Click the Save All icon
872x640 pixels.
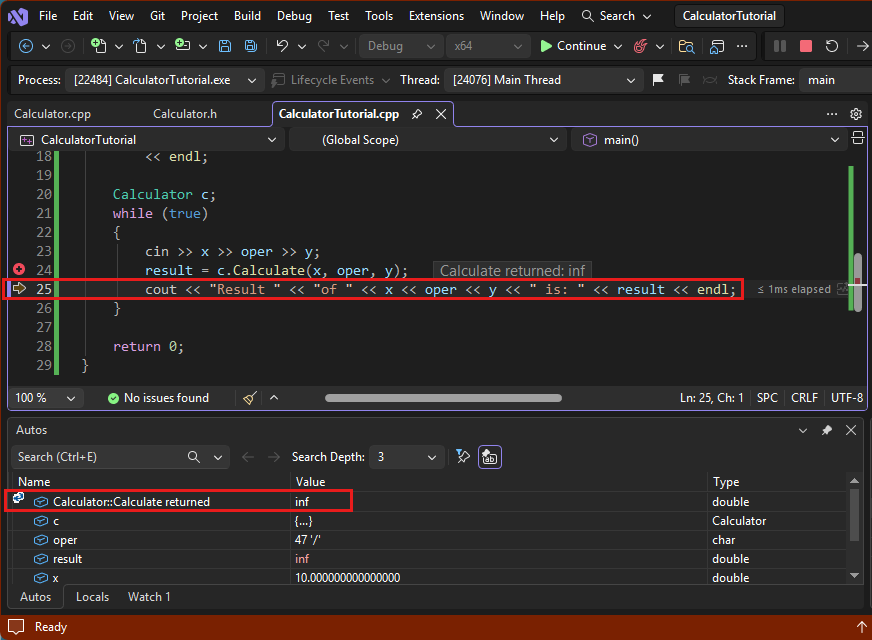(251, 46)
